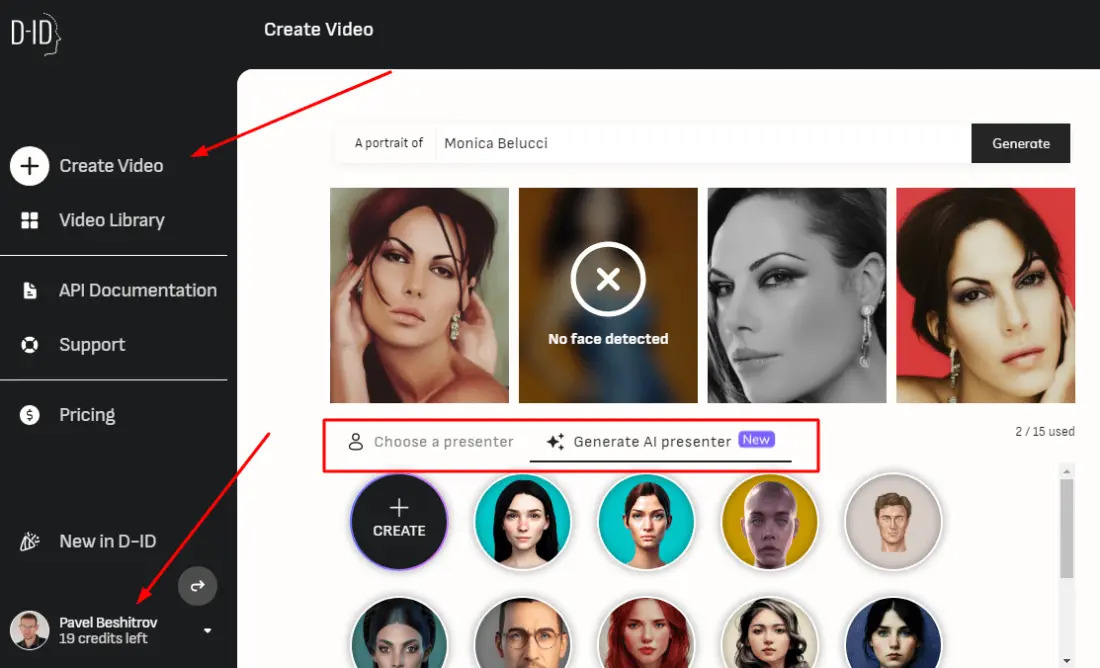1100x668 pixels.
Task: Select presenter with long black hair on teal
Action: 523,521
